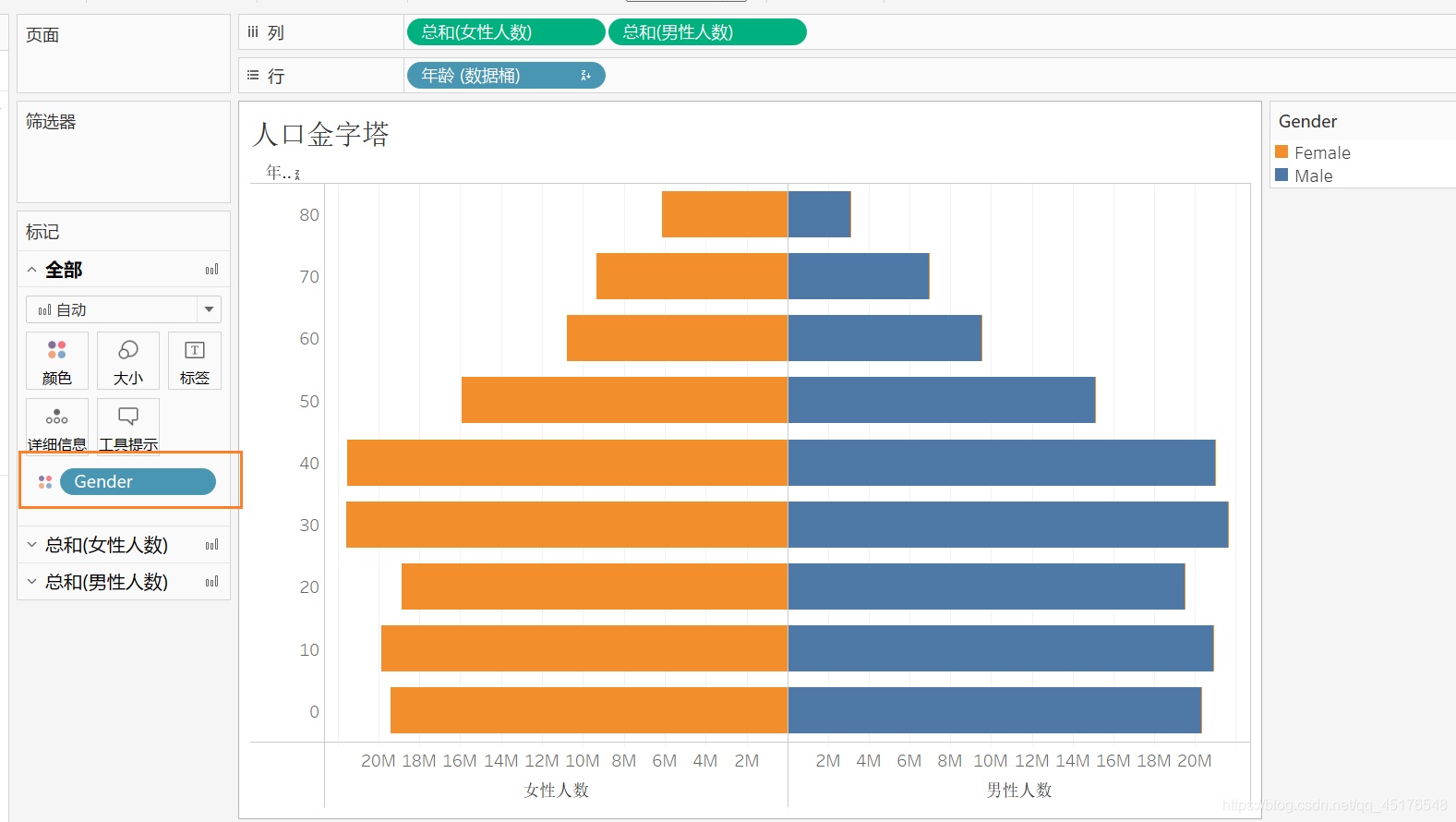Select the orange female bar for age 20
The image size is (1456, 822).
pos(595,586)
